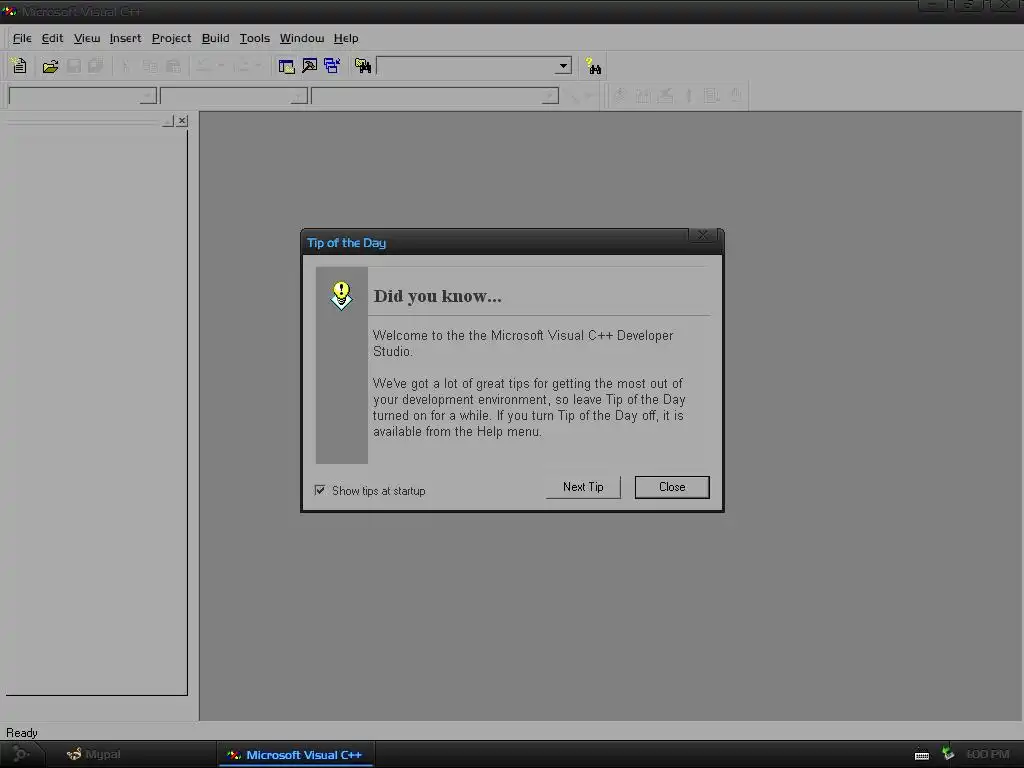Click the grayed Undo dropdown arrow
Image resolution: width=1024 pixels, height=768 pixels.
[x=221, y=66]
